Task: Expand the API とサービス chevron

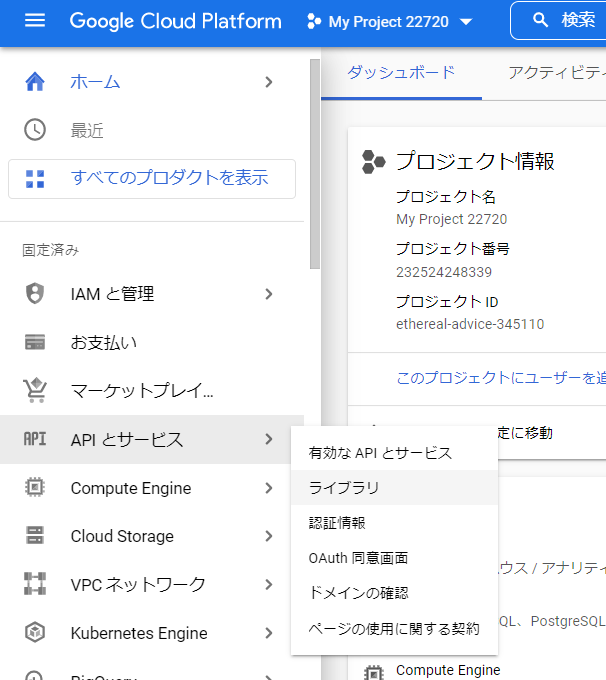Action: 269,439
